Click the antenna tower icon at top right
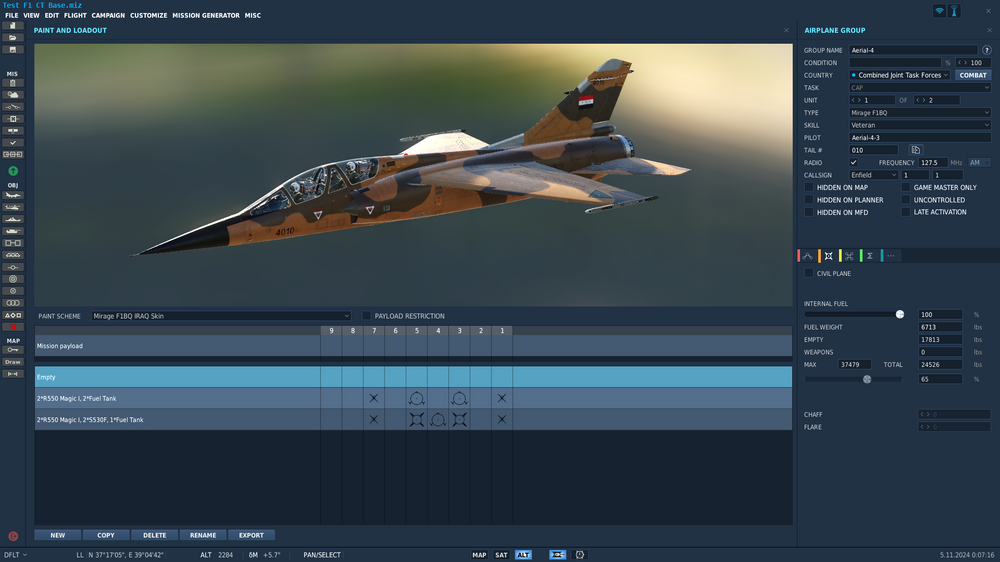1000x562 pixels. coord(955,11)
